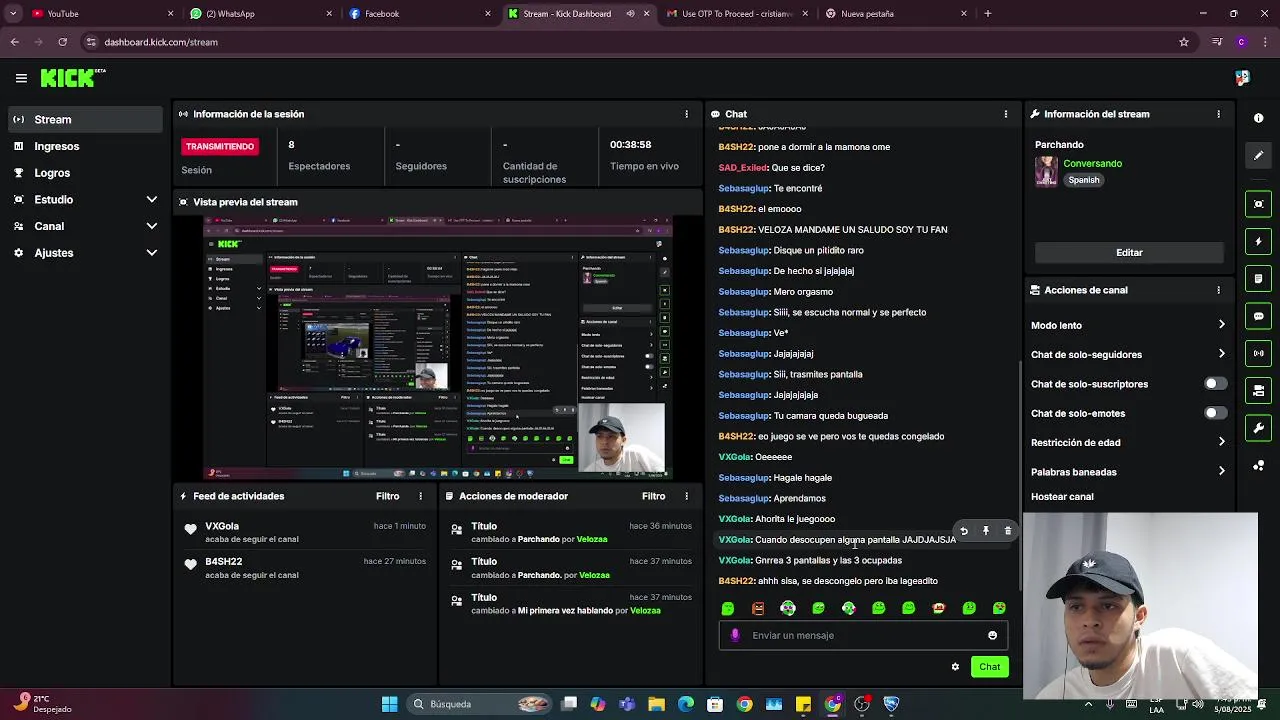Click the browser address bar
1280x720 pixels.
pos(630,42)
